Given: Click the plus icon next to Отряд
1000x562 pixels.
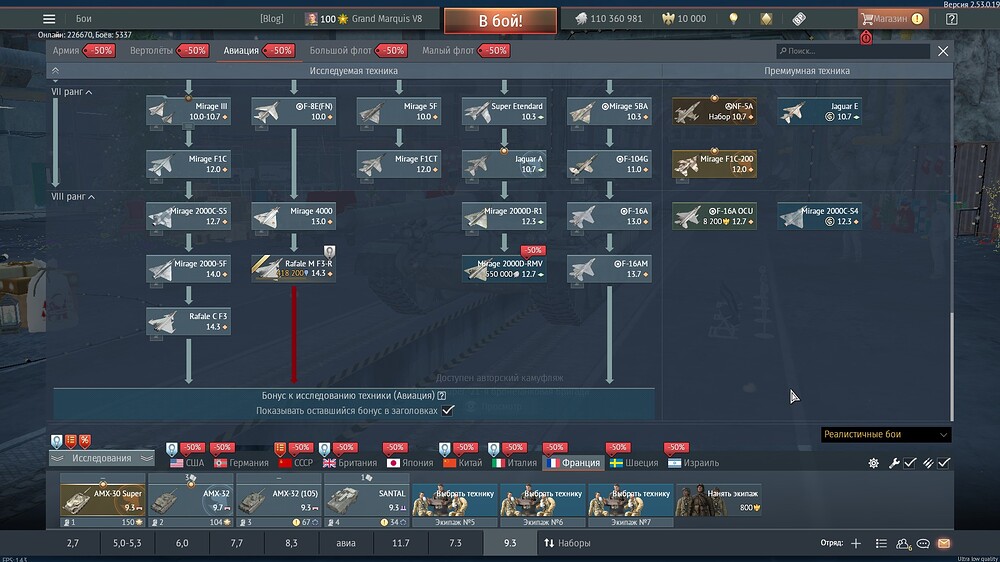Looking at the screenshot, I should pos(855,543).
